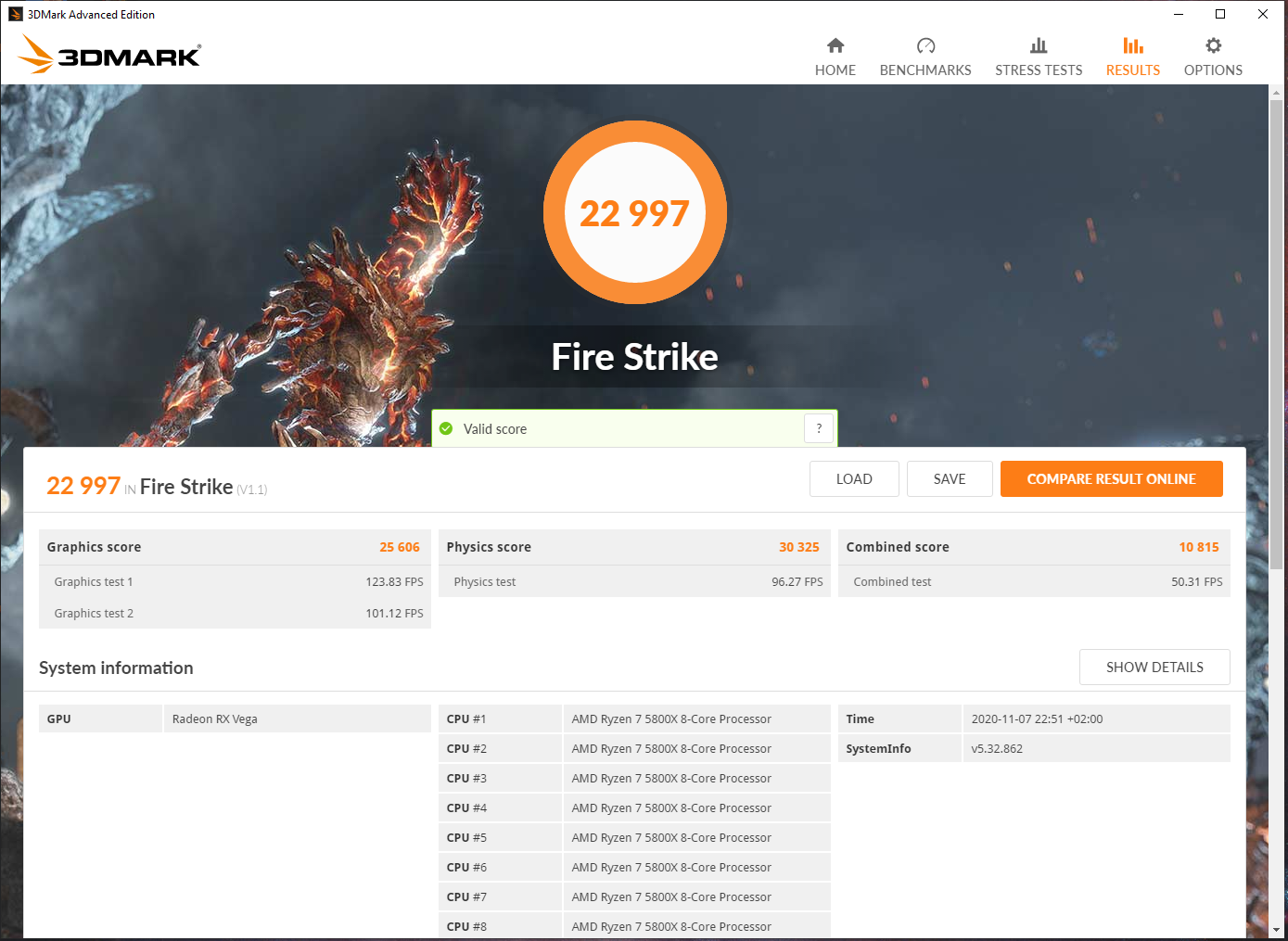The height and width of the screenshot is (941, 1288).
Task: Click the CPU #8 row label
Action: (466, 927)
